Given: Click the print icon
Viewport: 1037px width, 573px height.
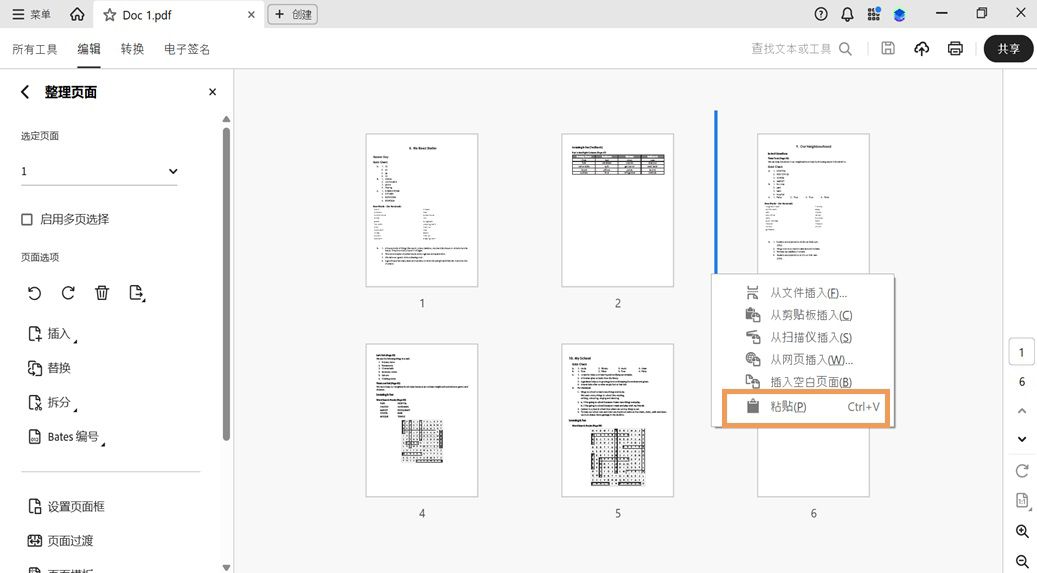Looking at the screenshot, I should [955, 48].
